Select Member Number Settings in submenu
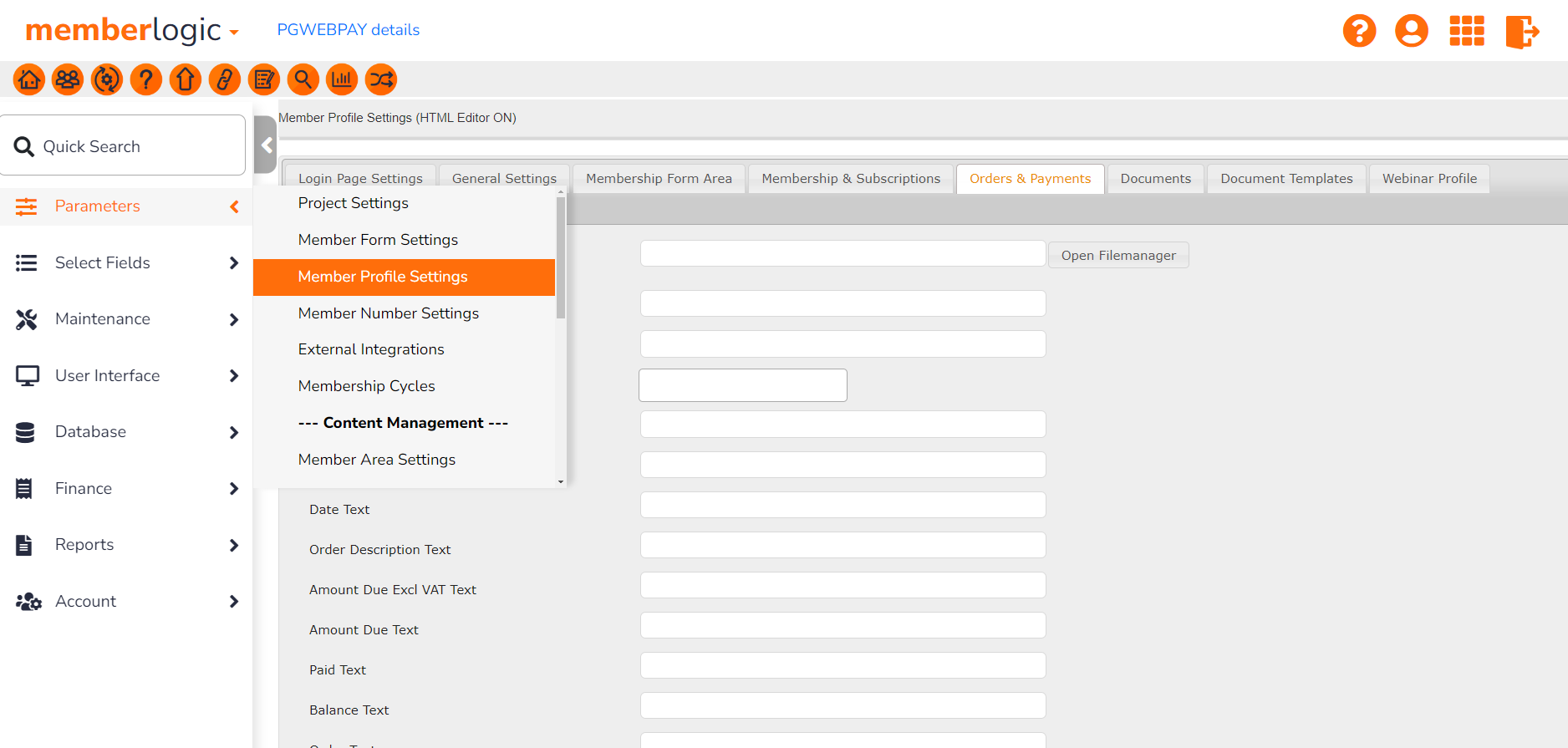The width and height of the screenshot is (1568, 748). 389,313
